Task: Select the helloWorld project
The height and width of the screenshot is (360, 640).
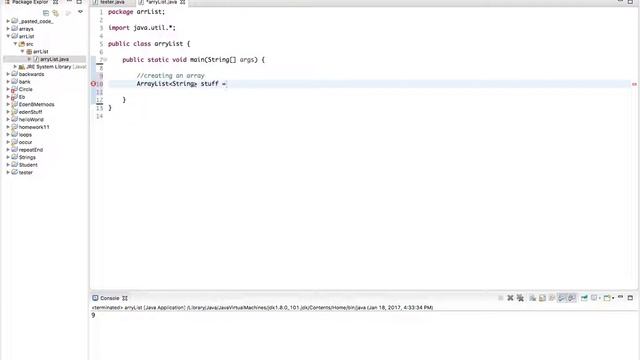Action: tap(31, 120)
